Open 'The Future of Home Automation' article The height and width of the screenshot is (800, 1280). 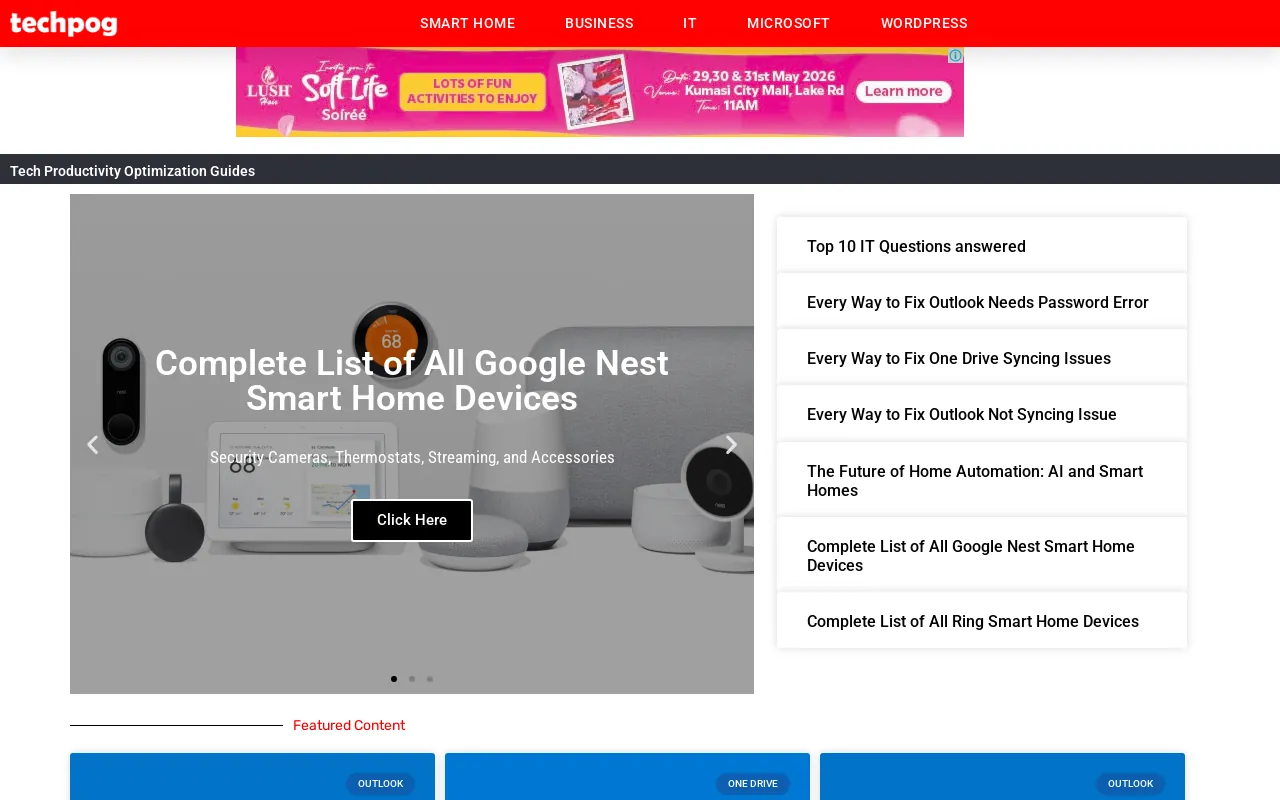click(x=975, y=480)
